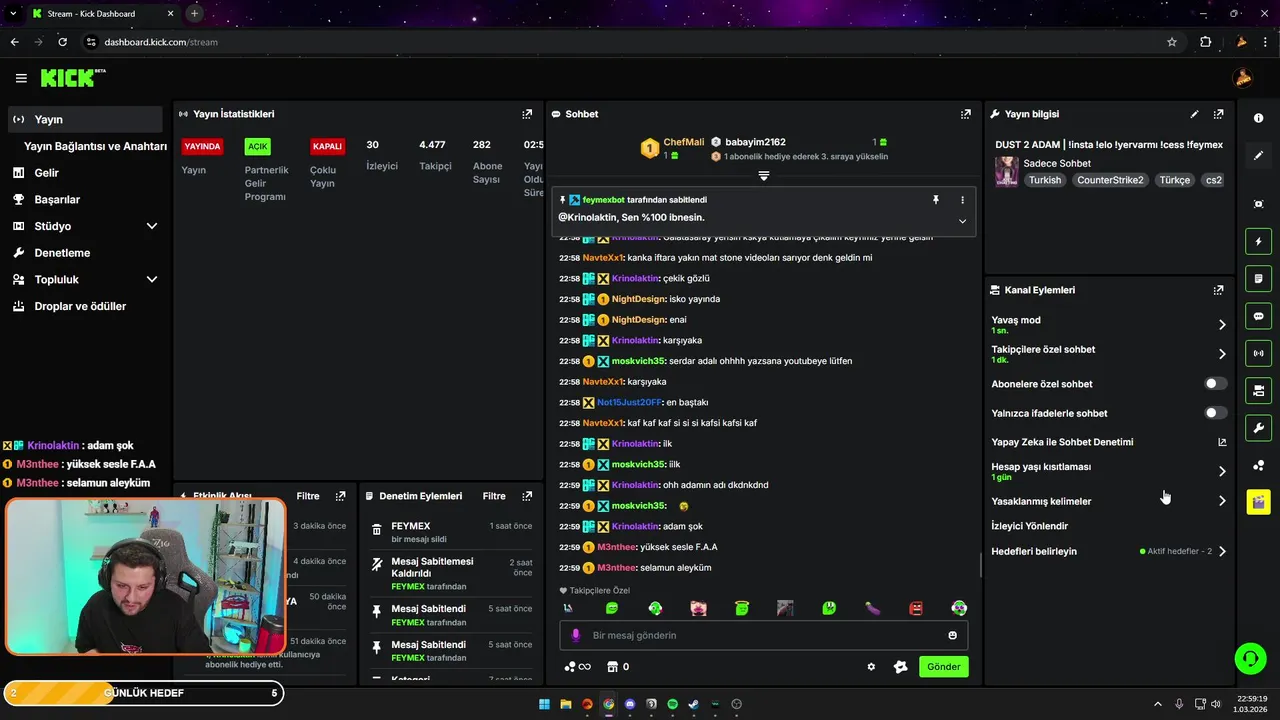Pop out the Kanal Eylemleri panel
Screen dimensions: 1280x720
click(x=1218, y=290)
